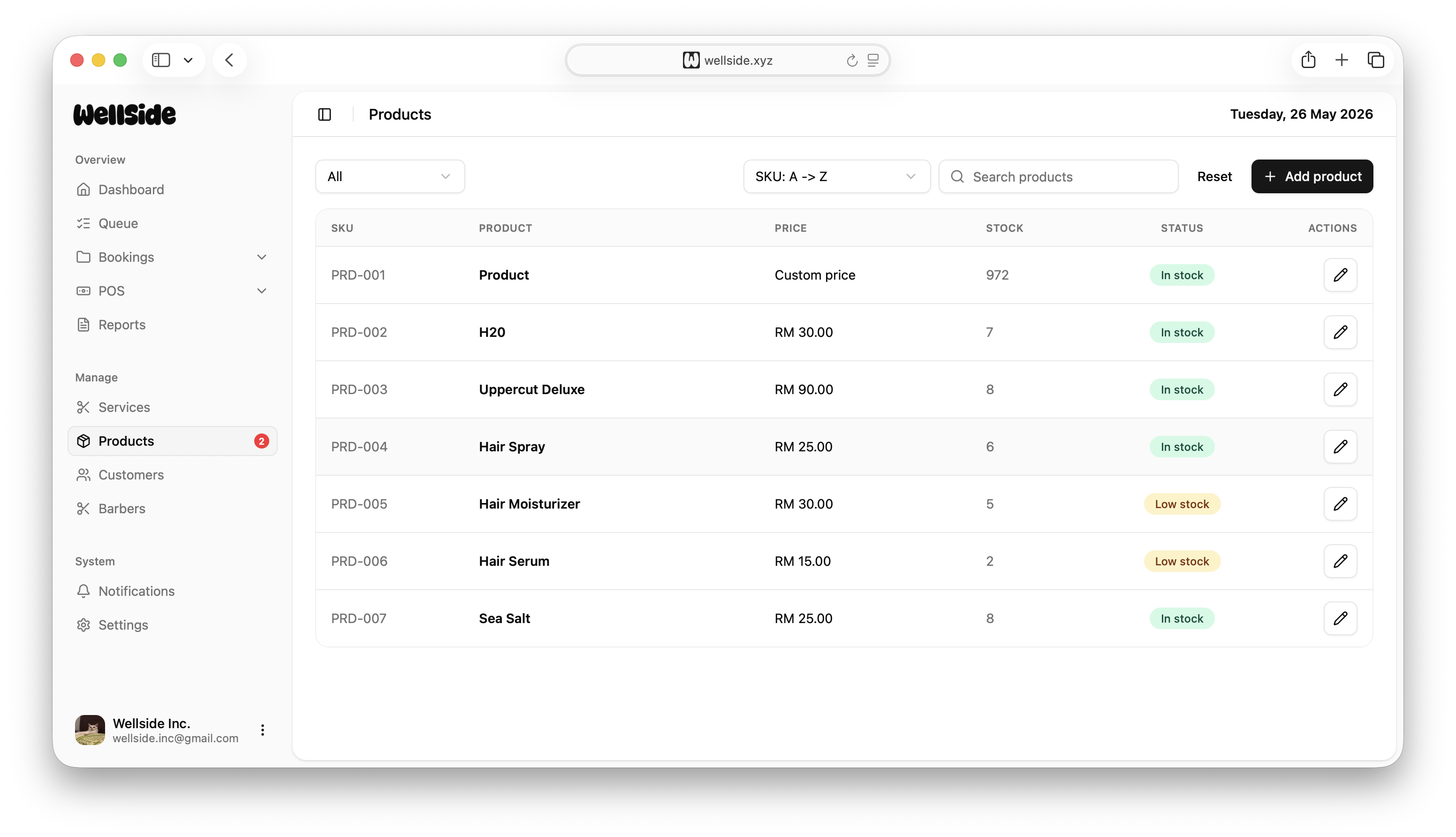The height and width of the screenshot is (837, 1456).
Task: Navigate to Services
Action: coord(172,407)
